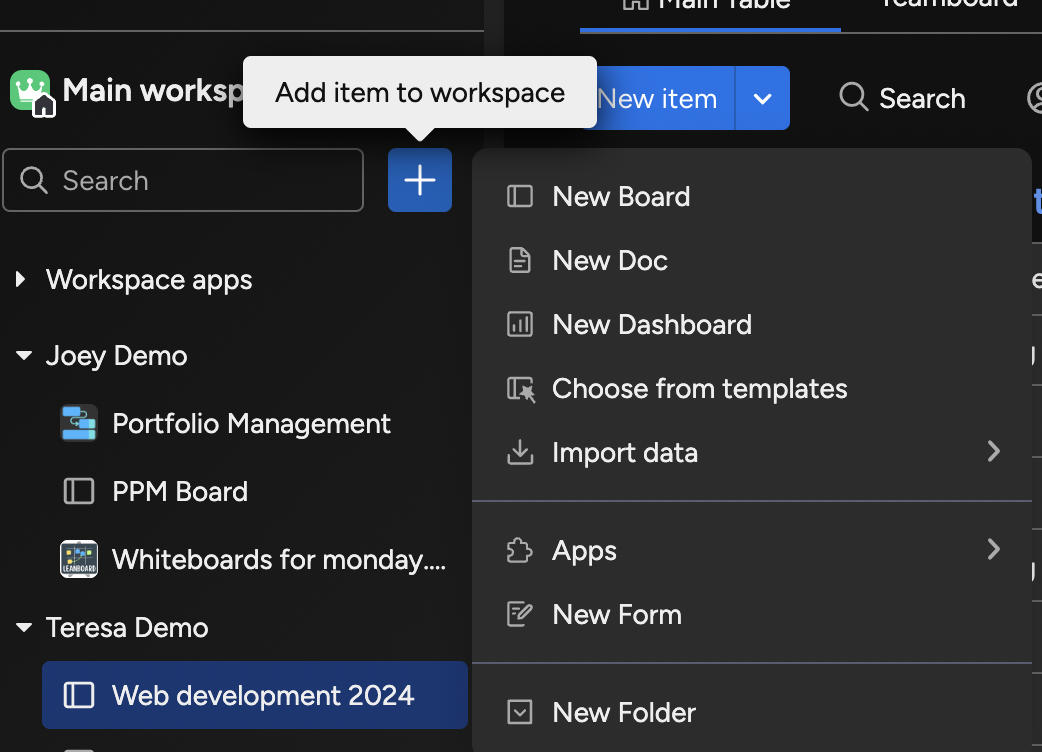
Task: Click the PPM Board icon
Action: click(x=78, y=491)
